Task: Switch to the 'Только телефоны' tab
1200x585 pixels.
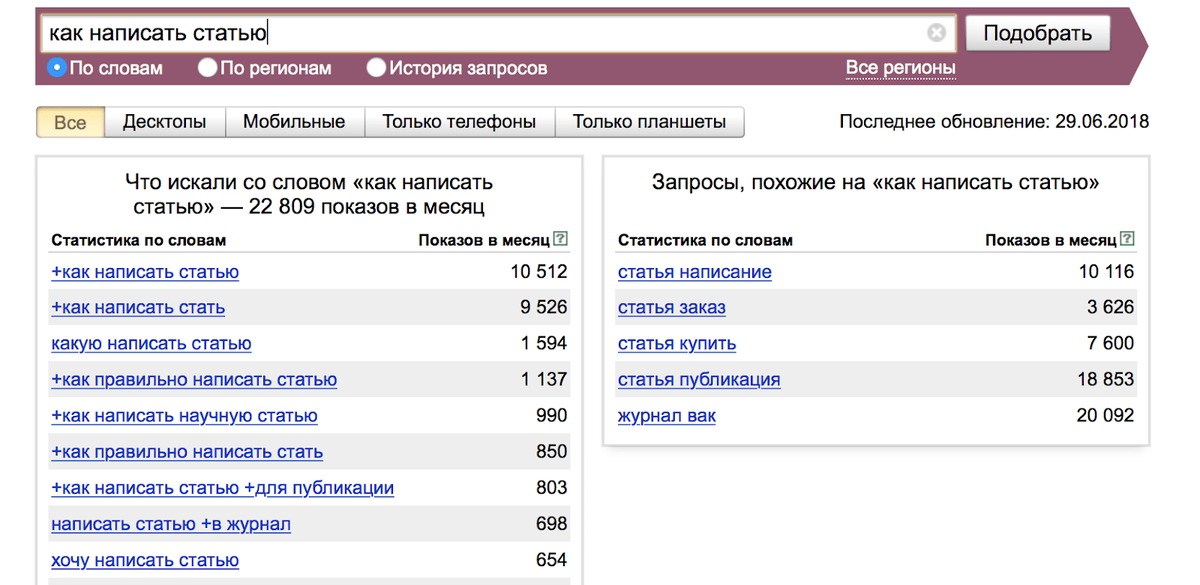Action: coord(459,122)
